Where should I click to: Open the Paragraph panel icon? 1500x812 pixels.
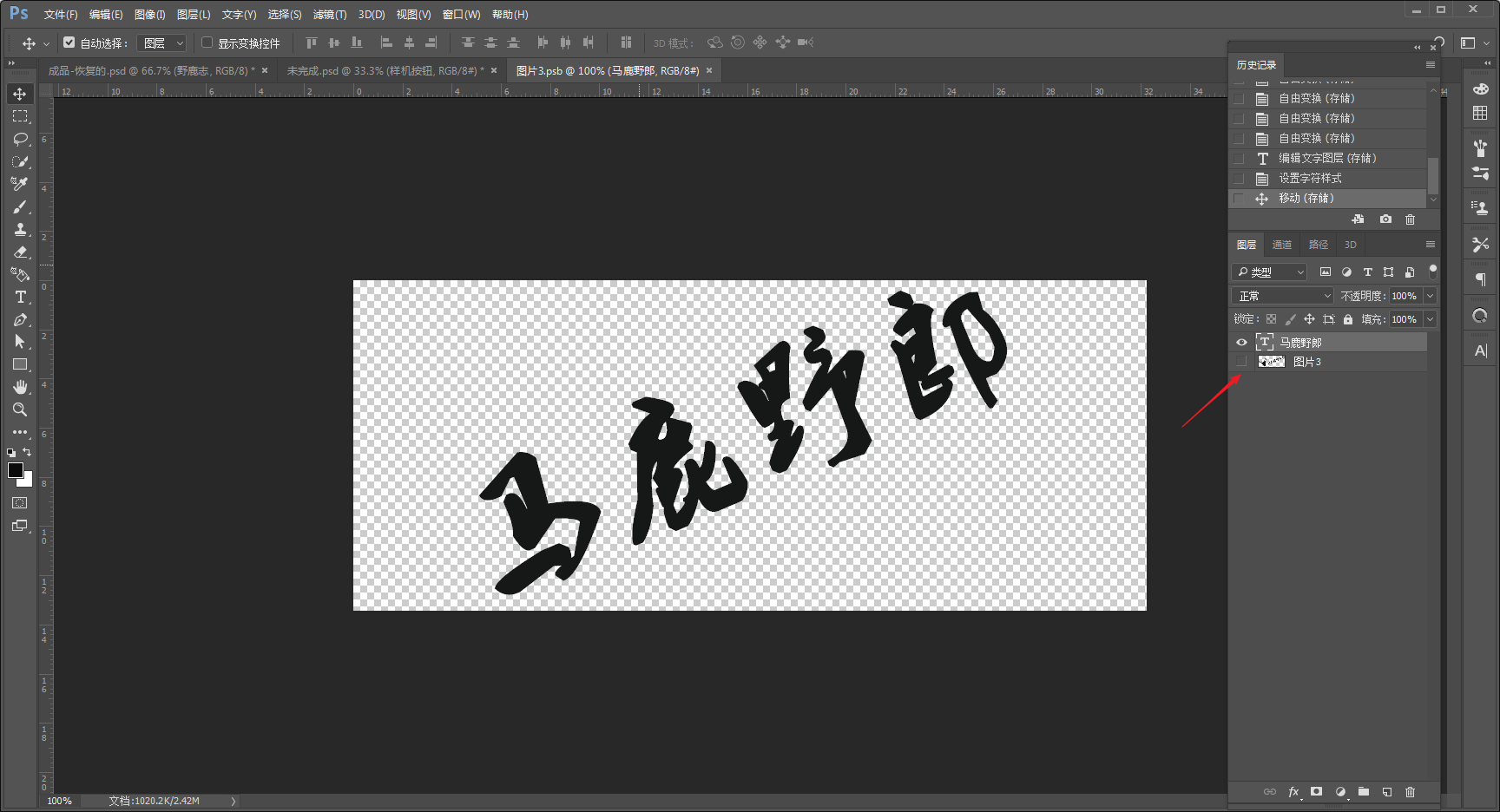point(1481,279)
